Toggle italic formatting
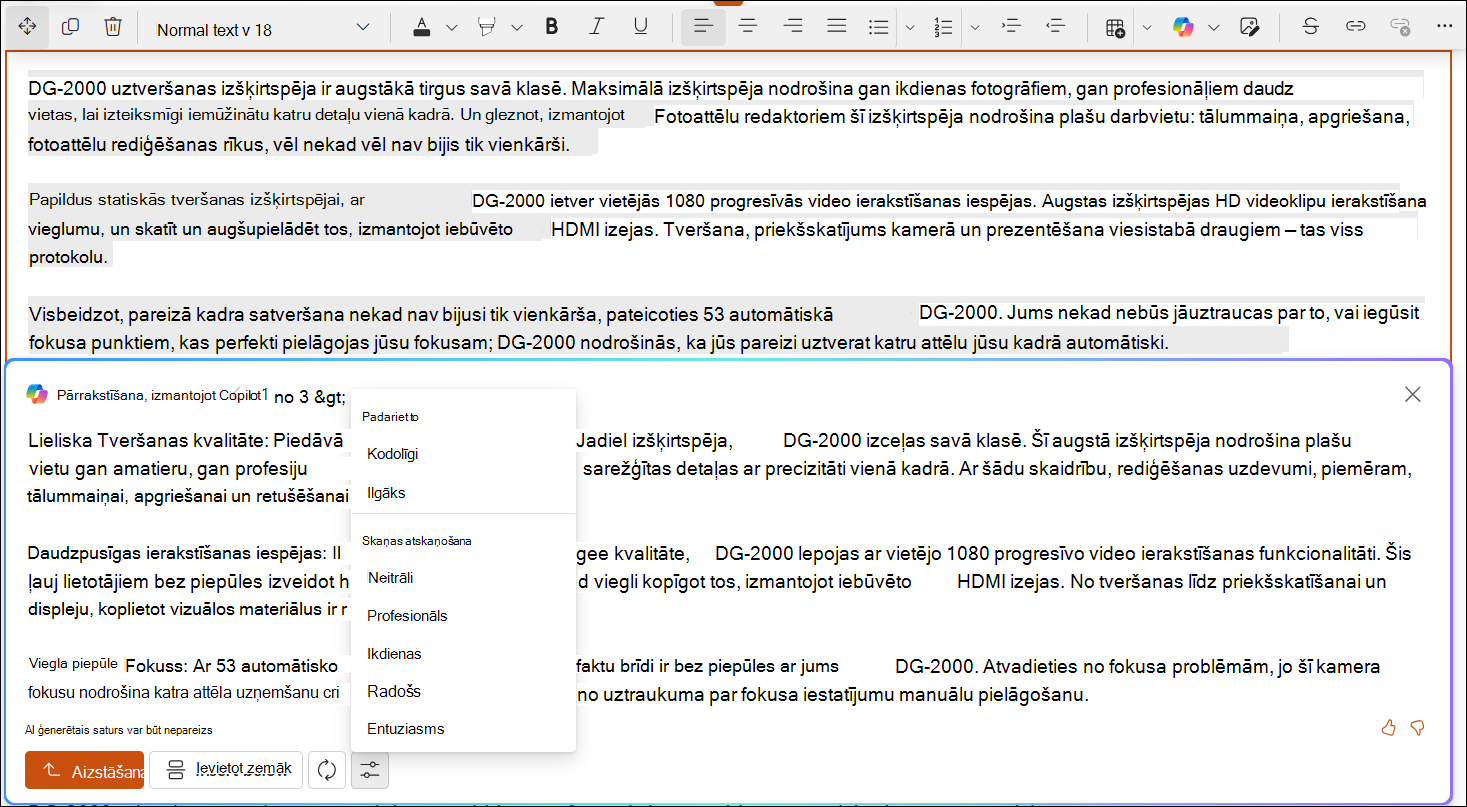Screen dimensions: 1467x807 pyautogui.click(x=597, y=27)
